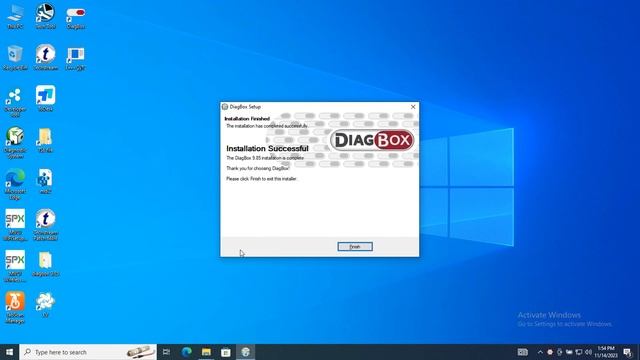Open the This PC desktop icon

(x=15, y=16)
